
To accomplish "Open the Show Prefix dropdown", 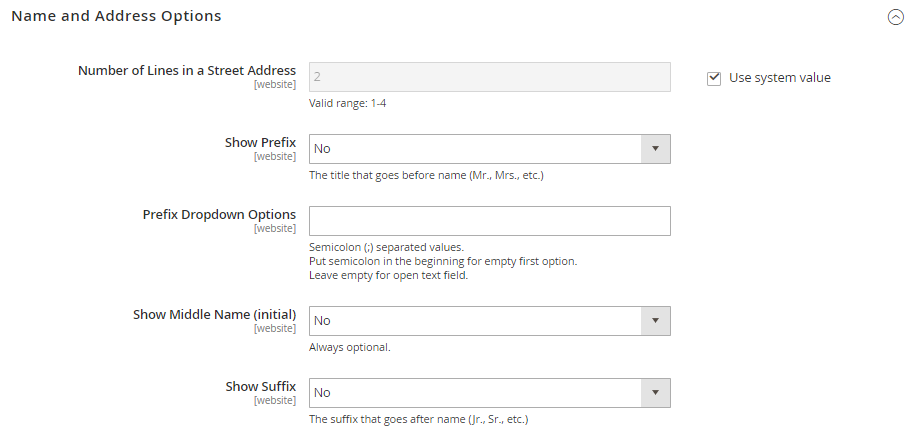I will (489, 149).
